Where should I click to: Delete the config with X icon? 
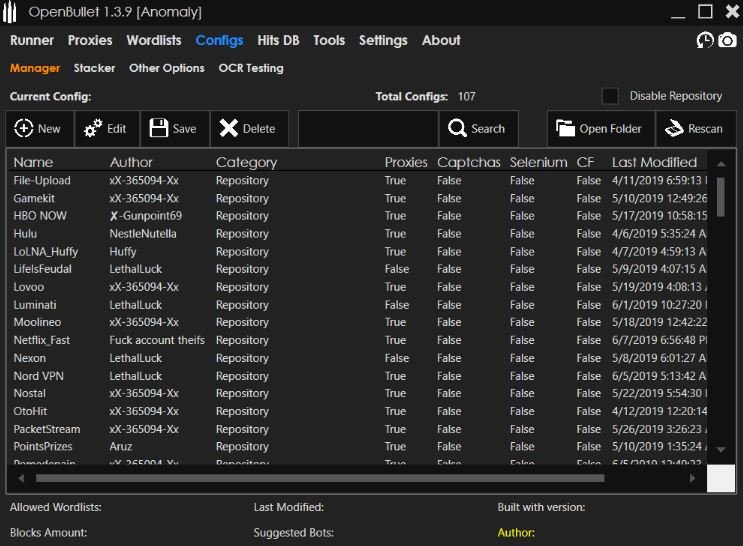(228, 128)
